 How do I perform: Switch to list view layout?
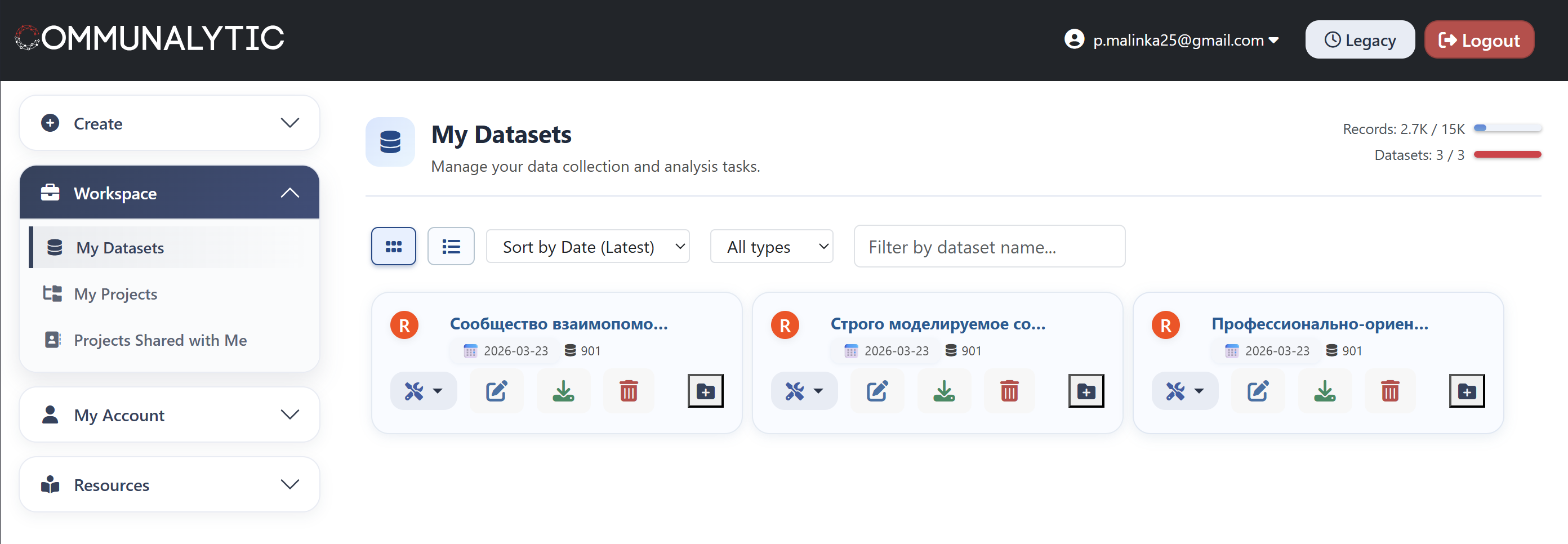451,247
